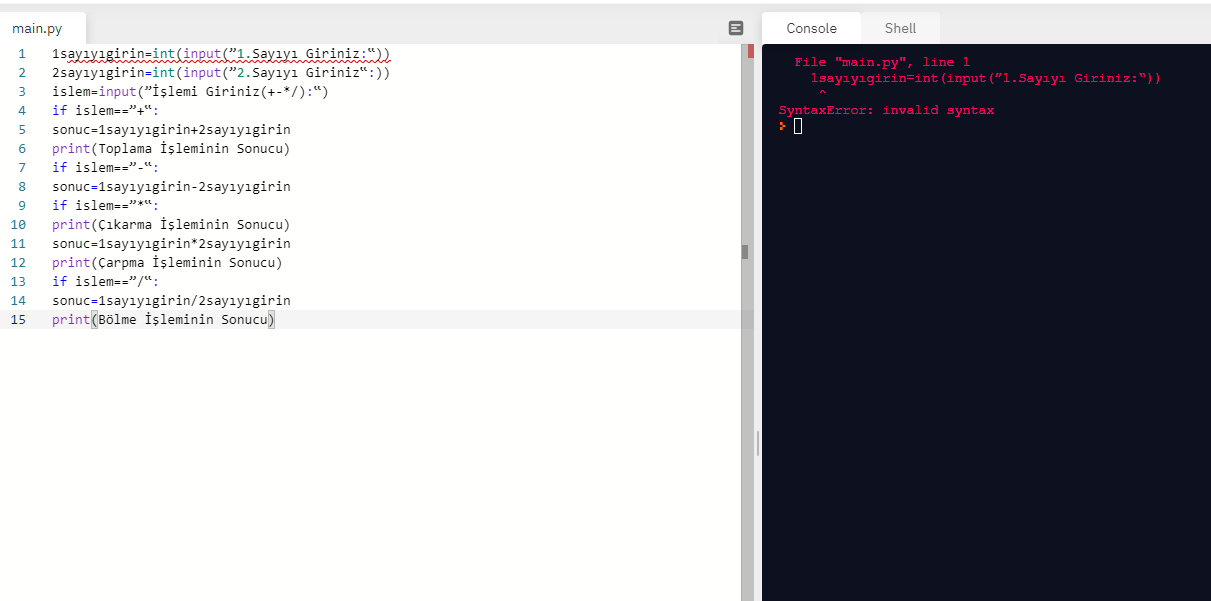Screen dimensions: 1211x601
Task: Click 'print(Çıkarma İşleminin Sonucu)' line
Action: pyautogui.click(x=171, y=224)
